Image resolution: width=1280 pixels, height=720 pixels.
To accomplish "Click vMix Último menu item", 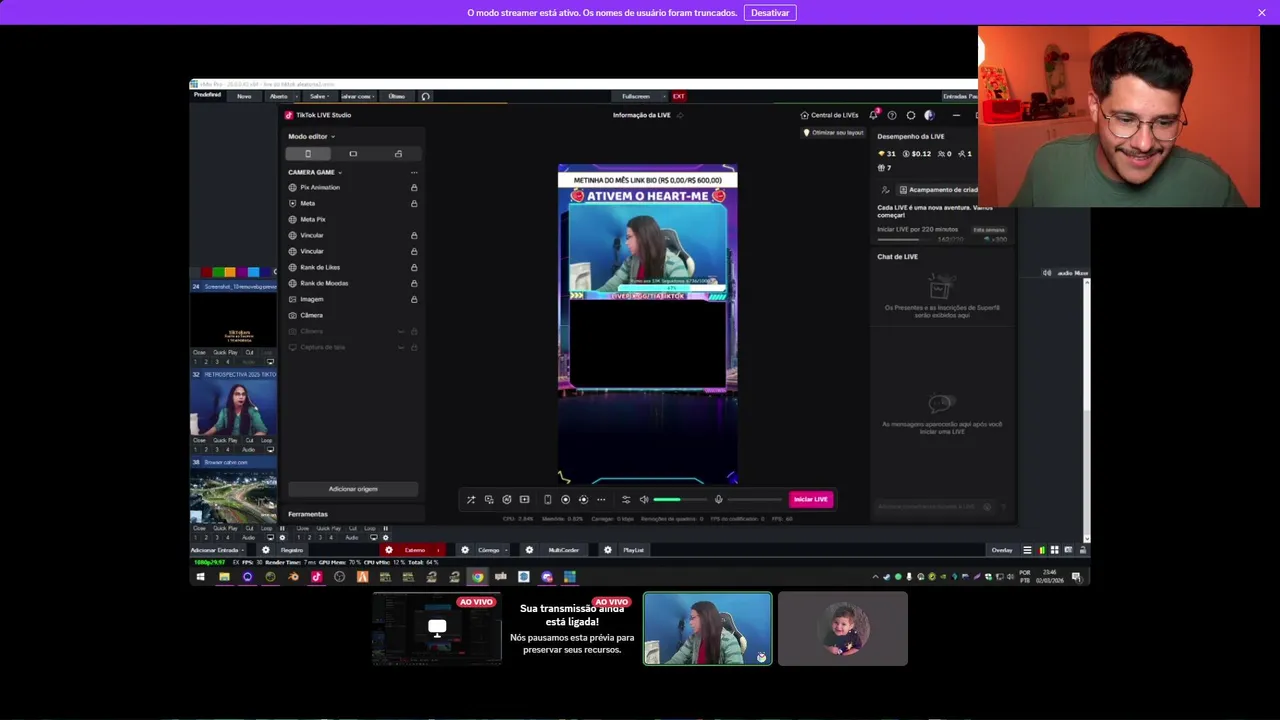I will tap(397, 96).
